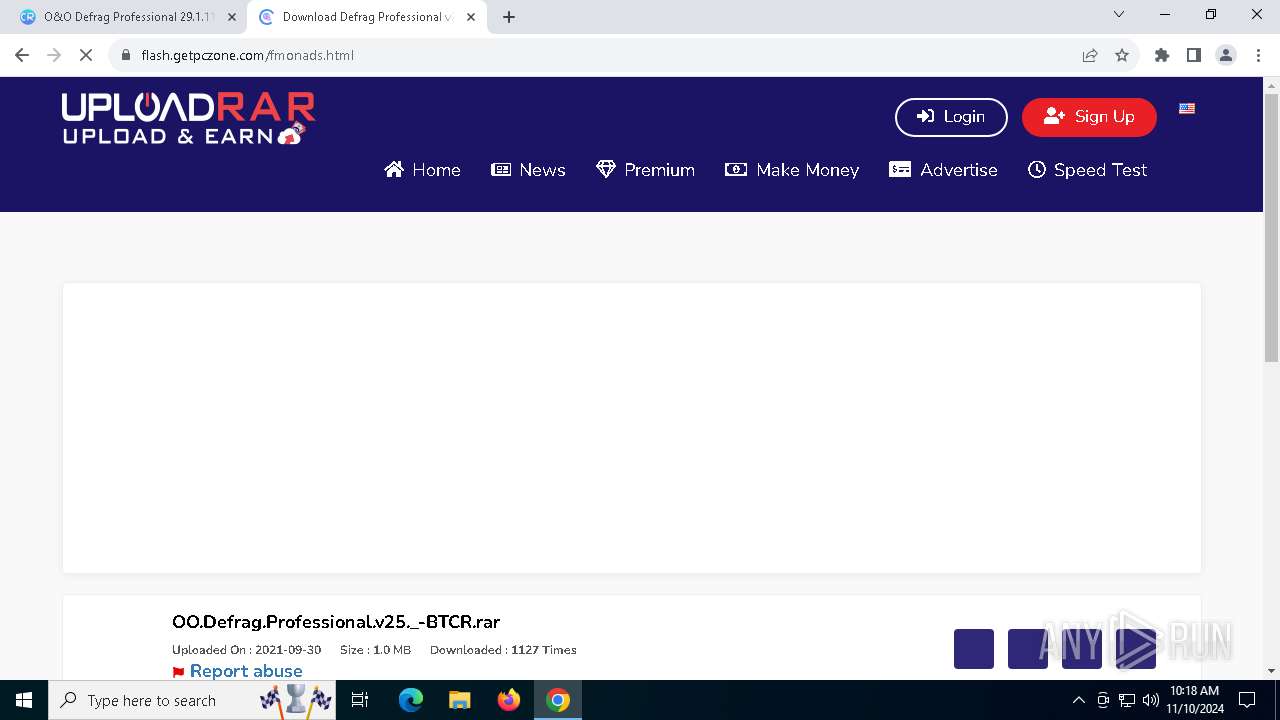Click the volume speaker tray icon
1280x720 pixels.
[x=1151, y=700]
